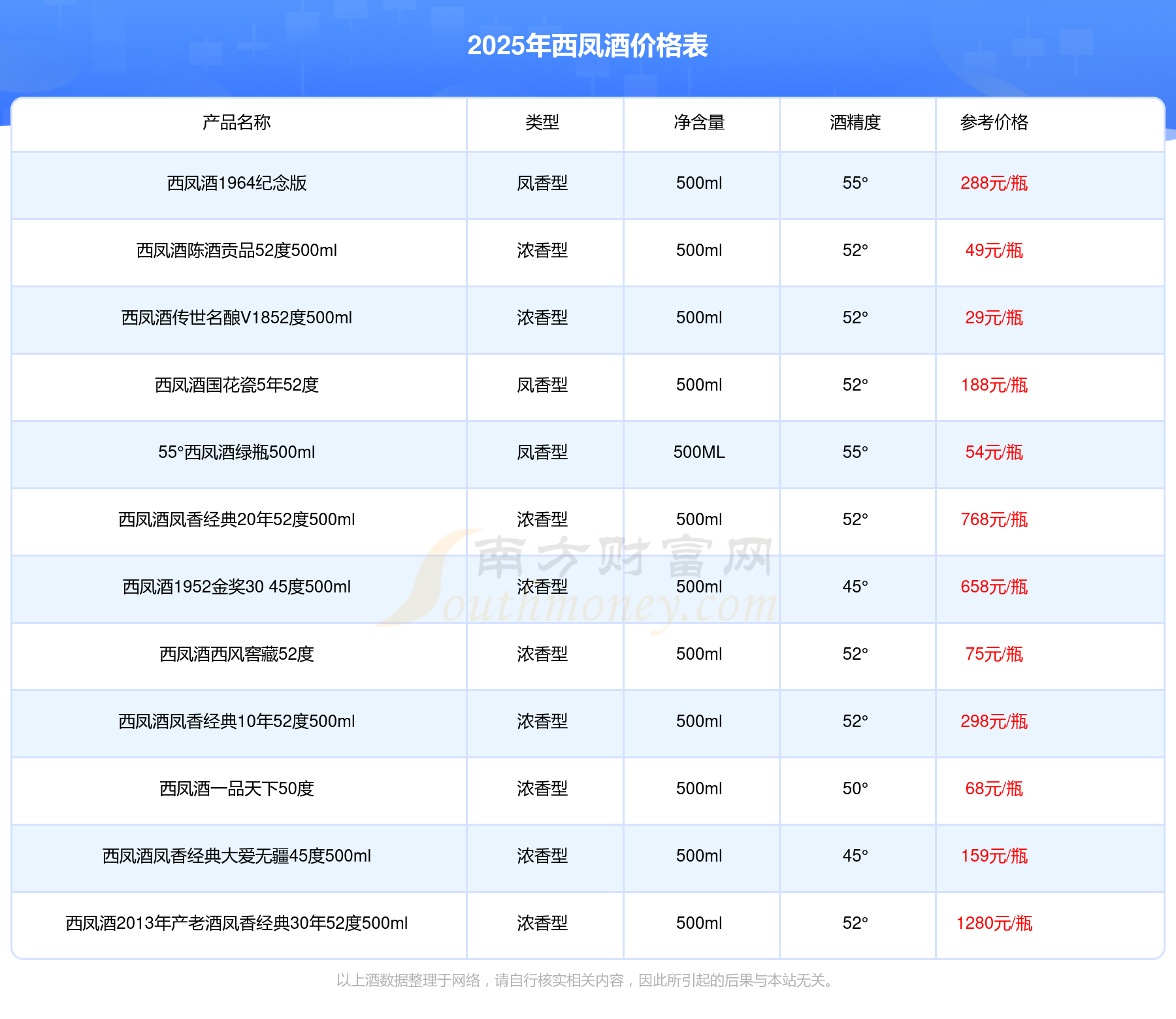Click the 1280元/瓶 price

(x=994, y=923)
